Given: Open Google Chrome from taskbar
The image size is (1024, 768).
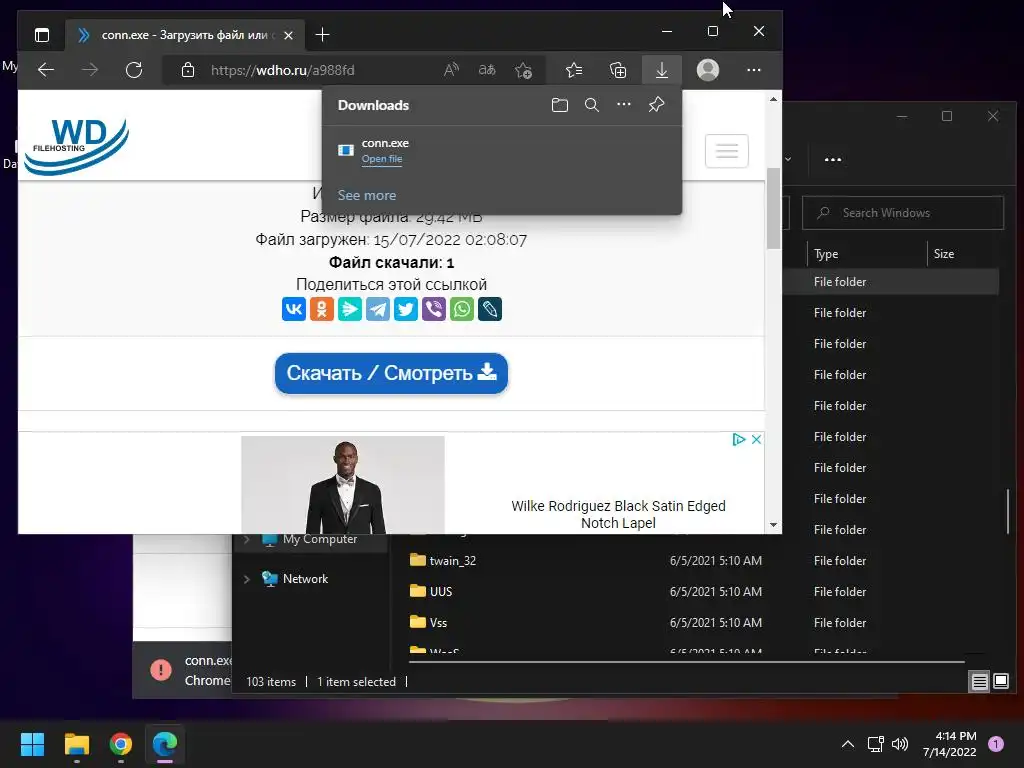Looking at the screenshot, I should pyautogui.click(x=121, y=744).
